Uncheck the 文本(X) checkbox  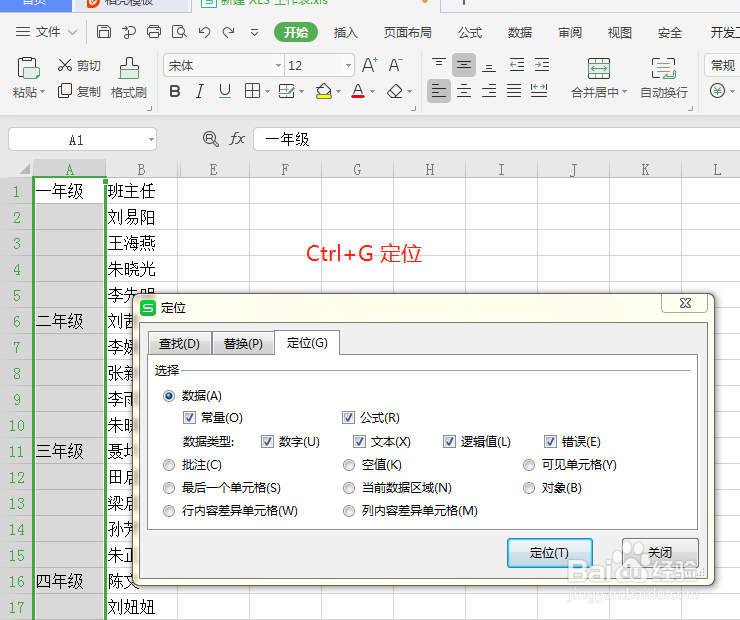point(359,442)
